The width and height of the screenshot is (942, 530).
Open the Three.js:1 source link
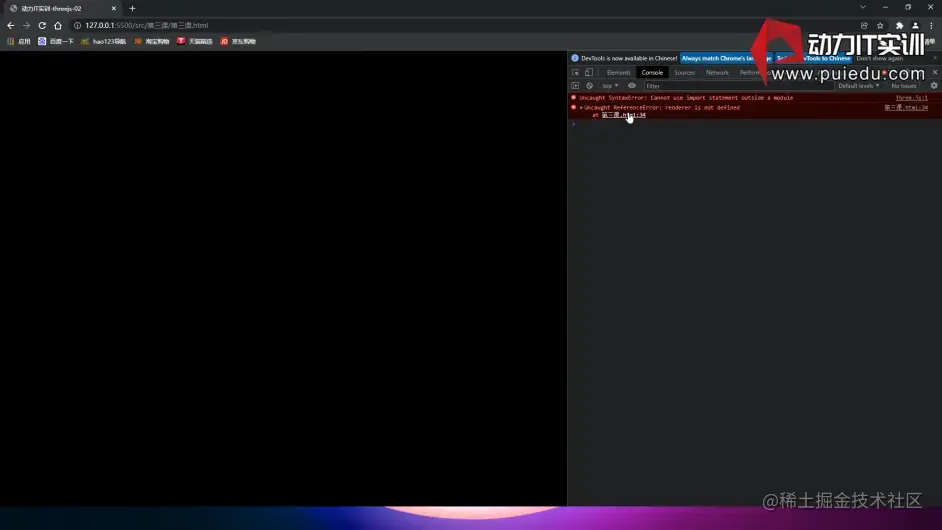pos(911,97)
